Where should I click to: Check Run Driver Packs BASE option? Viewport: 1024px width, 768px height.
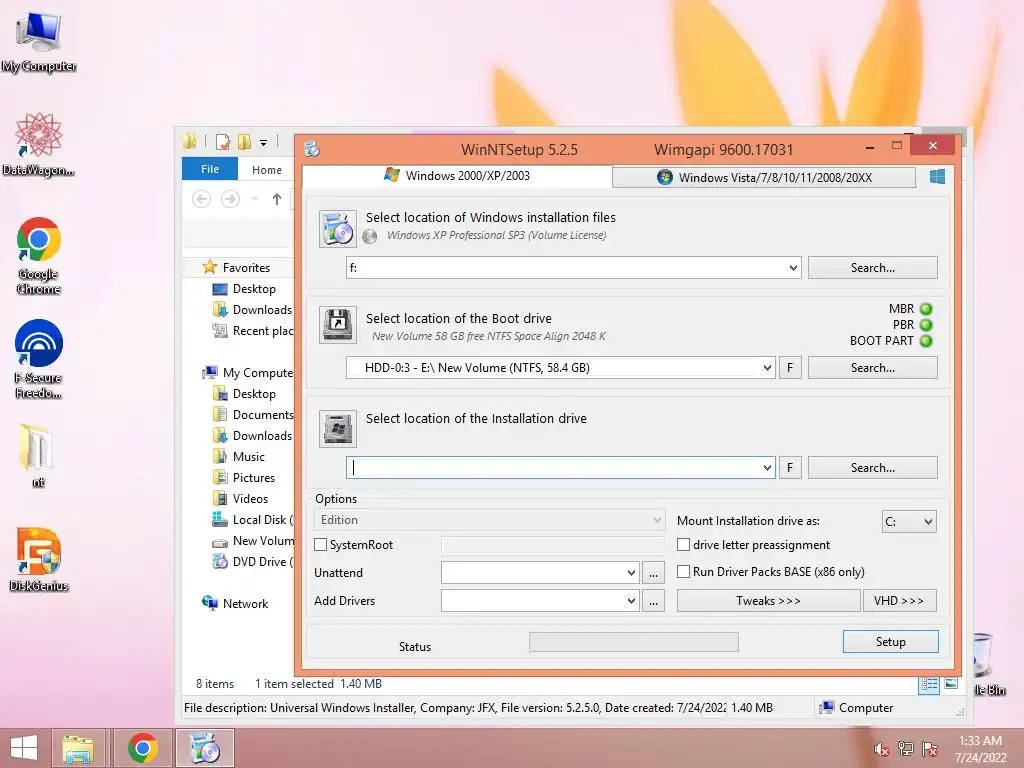(683, 571)
